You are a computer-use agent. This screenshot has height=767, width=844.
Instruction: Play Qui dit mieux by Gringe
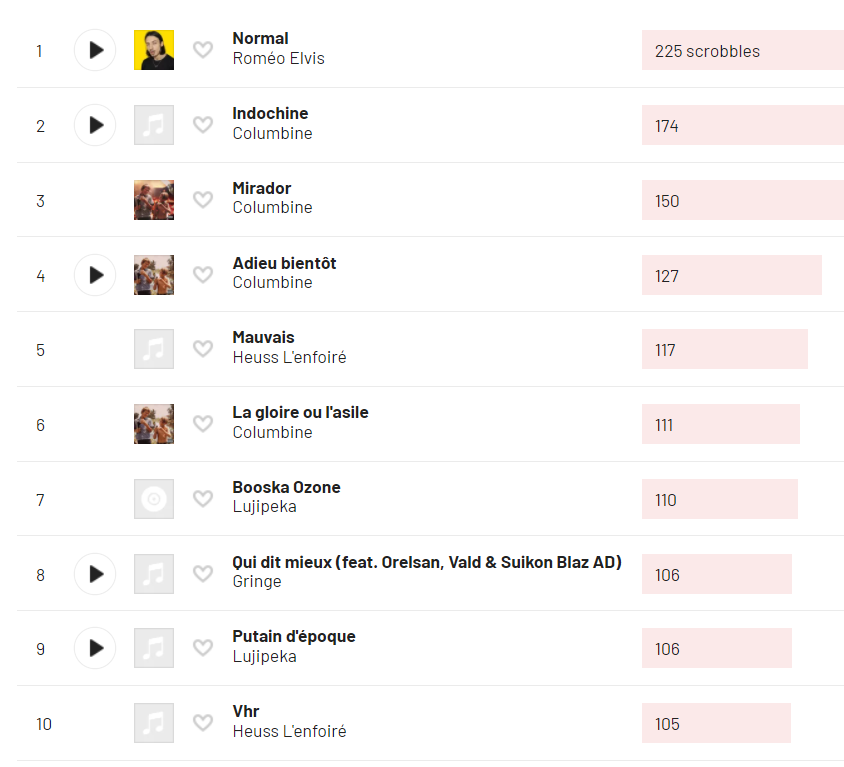95,574
